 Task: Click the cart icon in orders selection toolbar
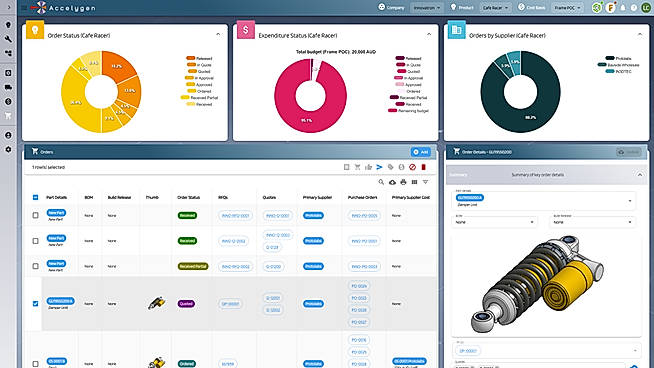pyautogui.click(x=357, y=167)
